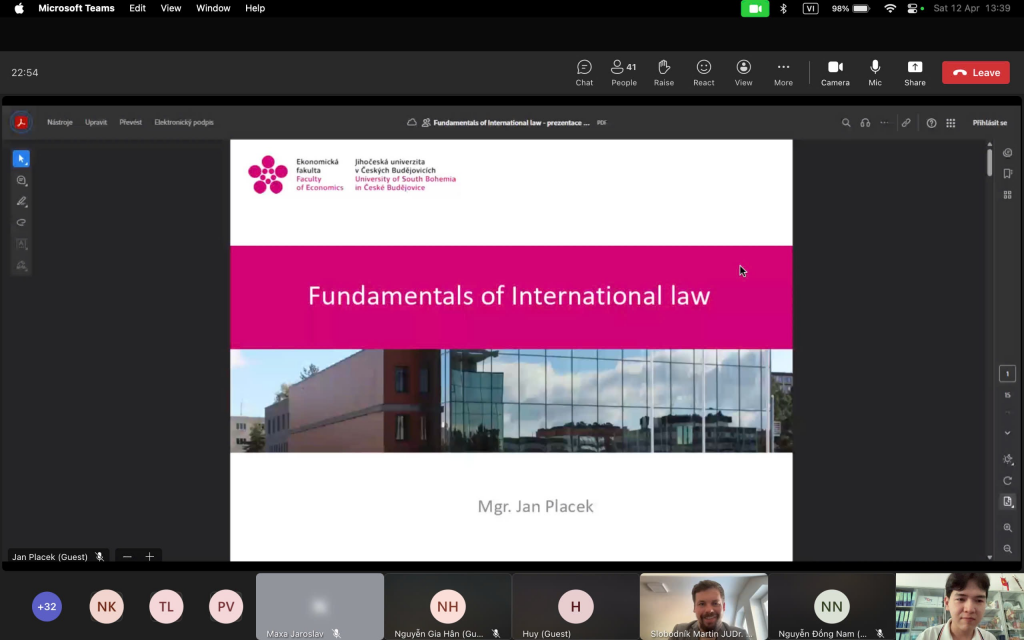
Task: Open the Help menu in menu bar
Action: pyautogui.click(x=255, y=8)
